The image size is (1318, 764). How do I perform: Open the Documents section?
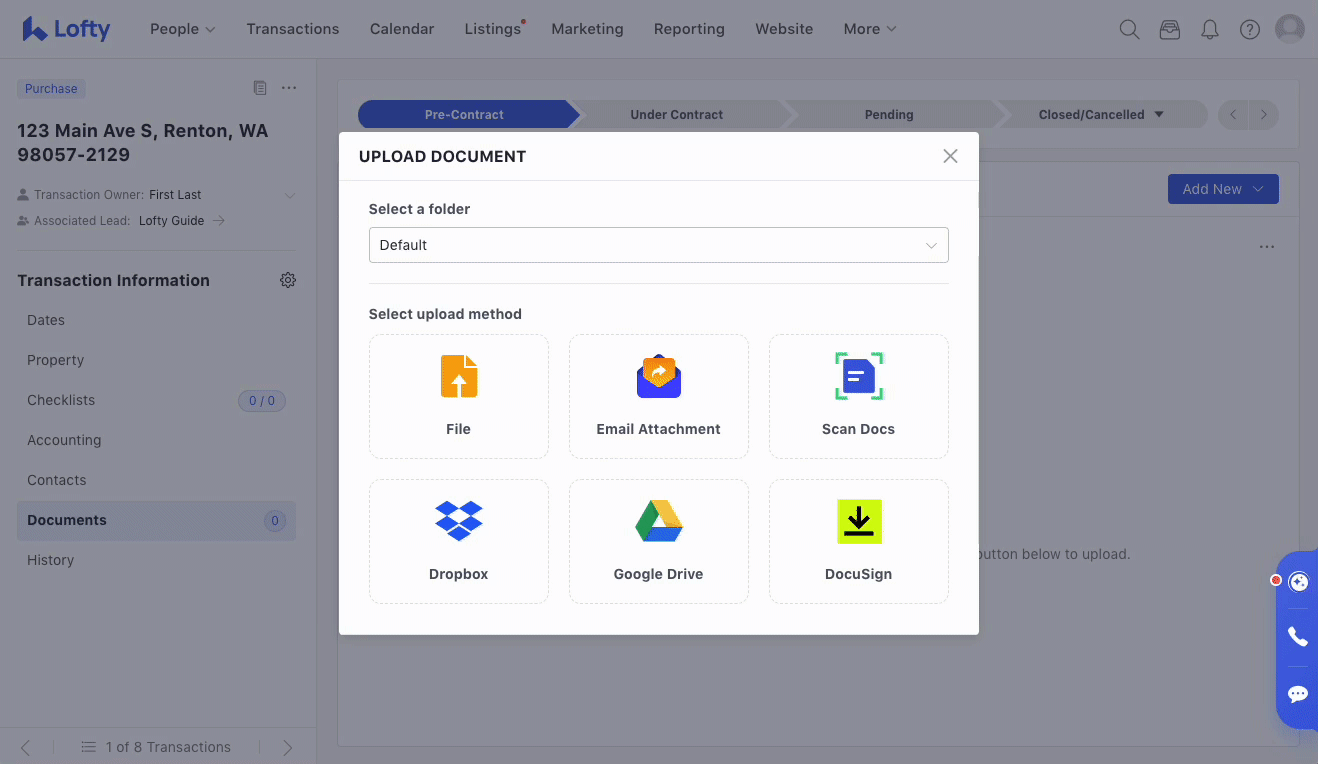tap(156, 520)
